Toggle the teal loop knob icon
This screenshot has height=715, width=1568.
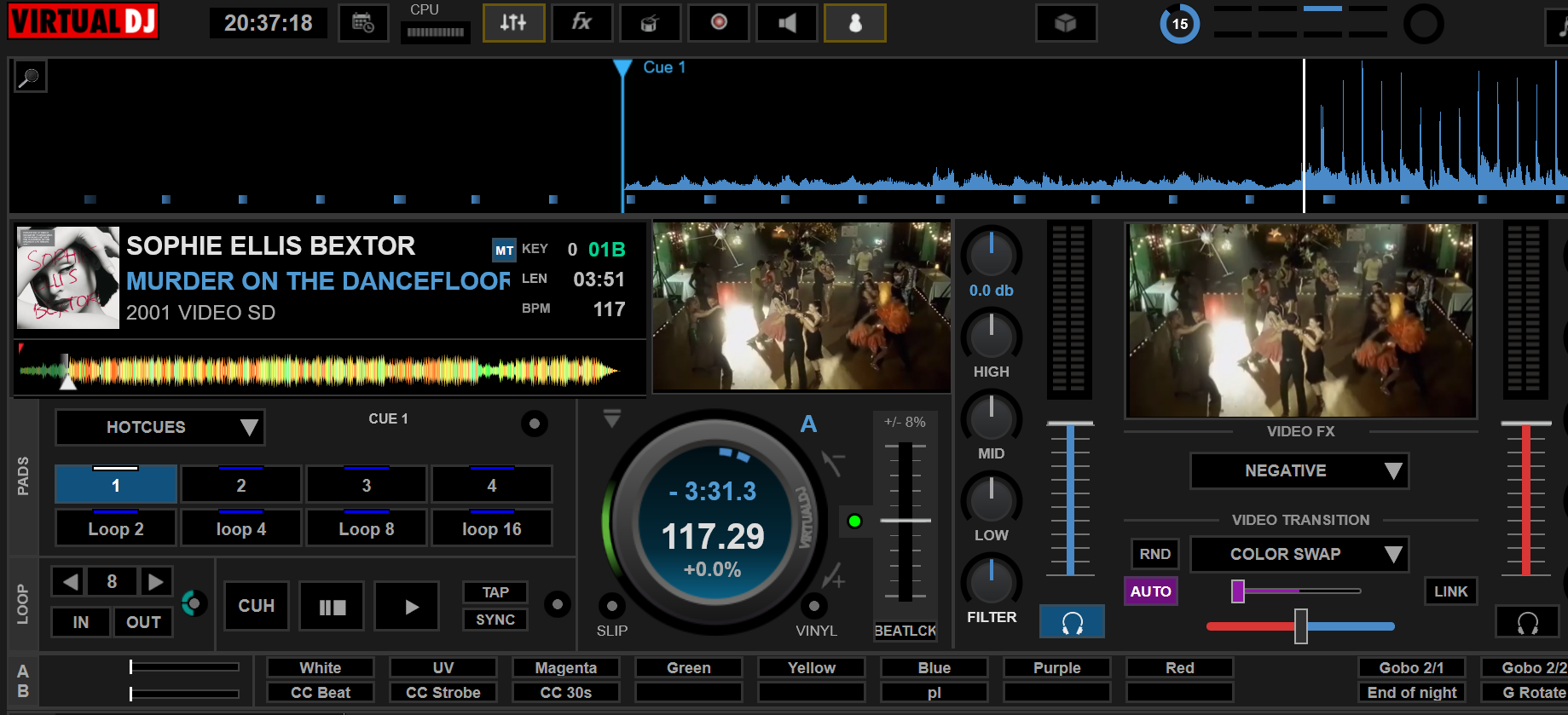[x=194, y=603]
